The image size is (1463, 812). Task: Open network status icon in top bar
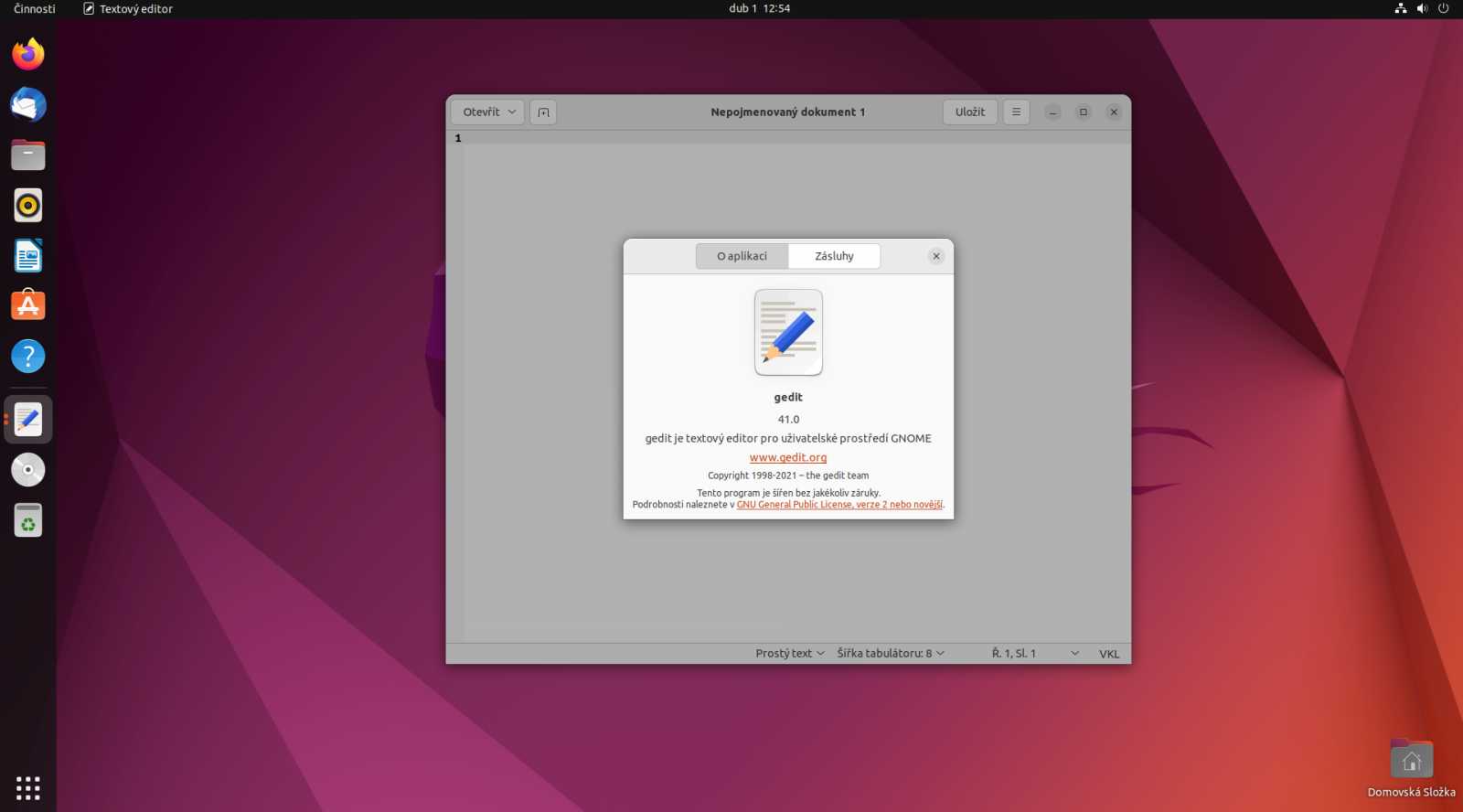tap(1400, 8)
